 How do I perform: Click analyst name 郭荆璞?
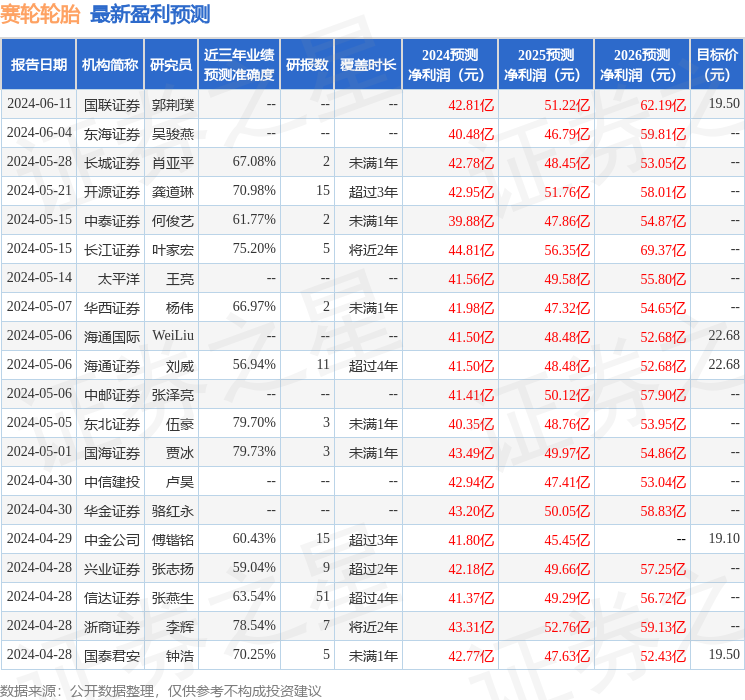click(x=173, y=105)
